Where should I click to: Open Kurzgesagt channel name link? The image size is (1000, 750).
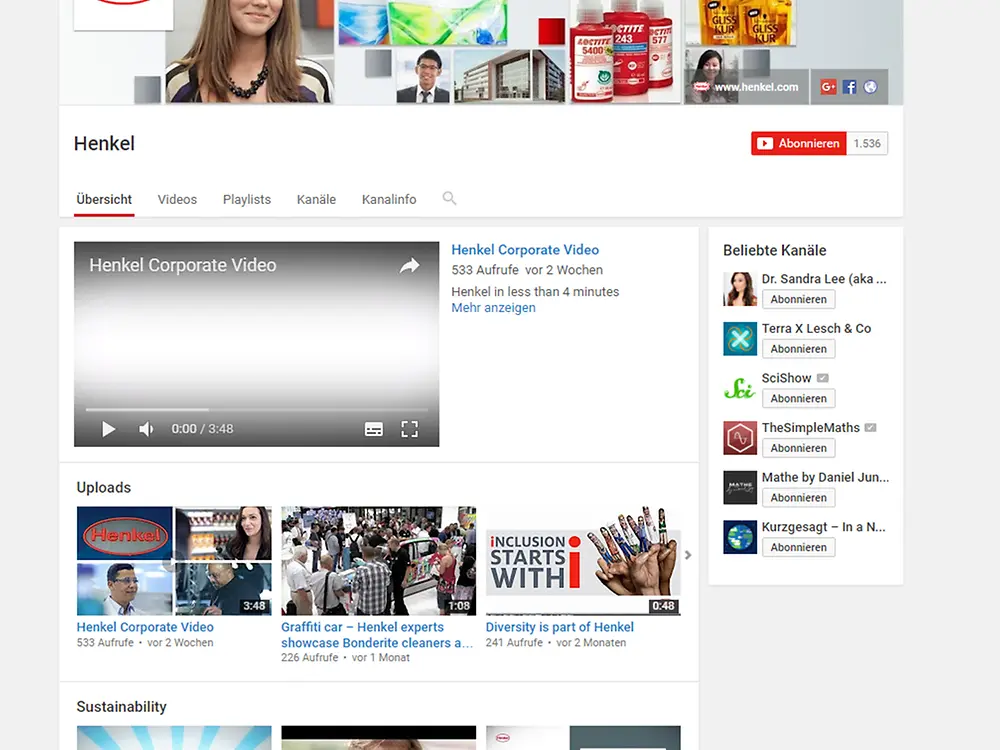[x=823, y=527]
